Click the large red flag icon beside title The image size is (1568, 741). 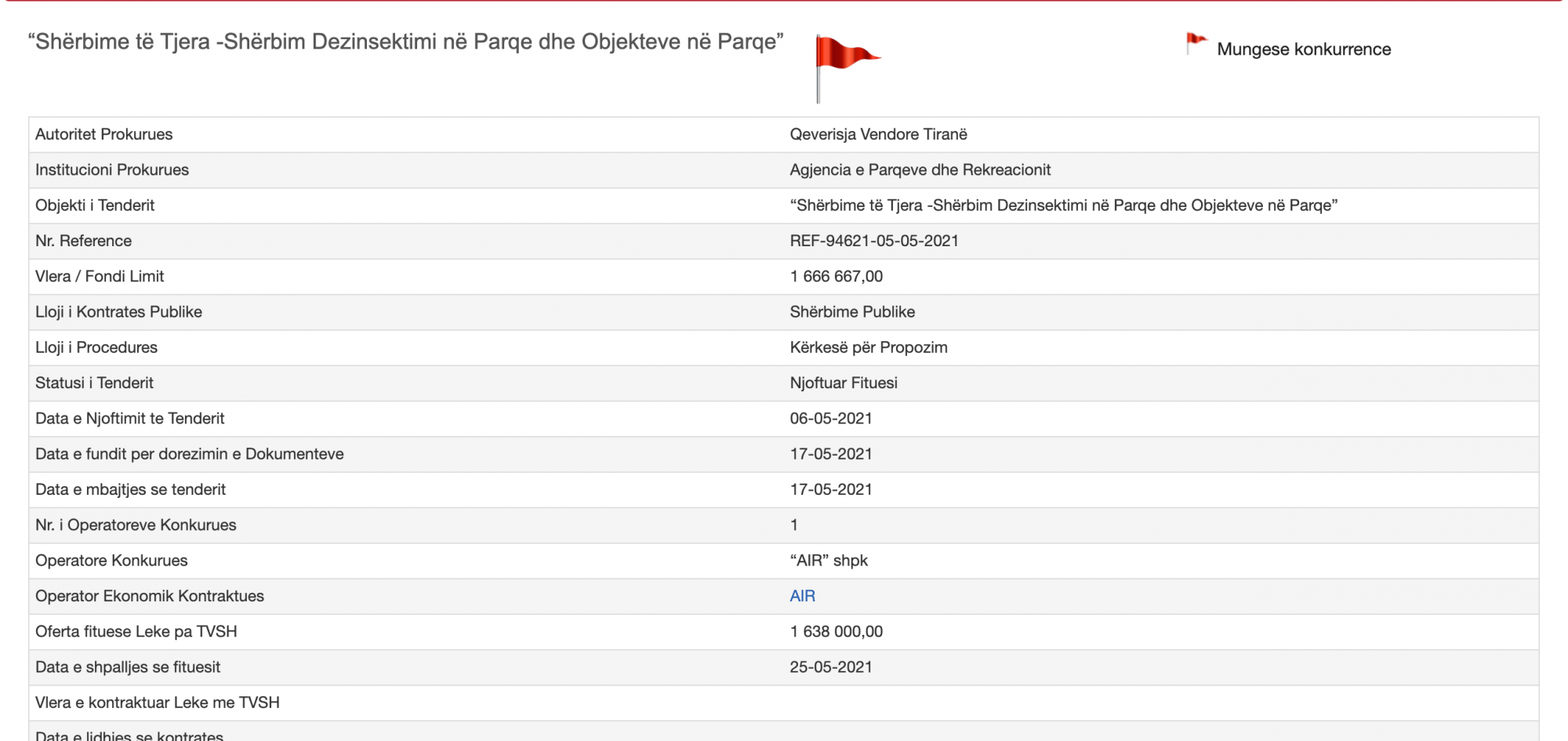tap(847, 68)
